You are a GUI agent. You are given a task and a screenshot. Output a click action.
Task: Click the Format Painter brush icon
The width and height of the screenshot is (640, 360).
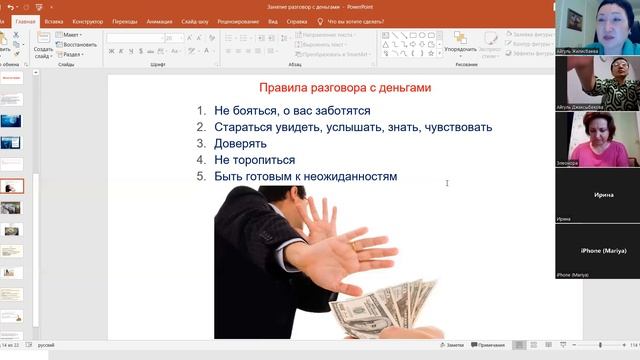click(x=16, y=54)
